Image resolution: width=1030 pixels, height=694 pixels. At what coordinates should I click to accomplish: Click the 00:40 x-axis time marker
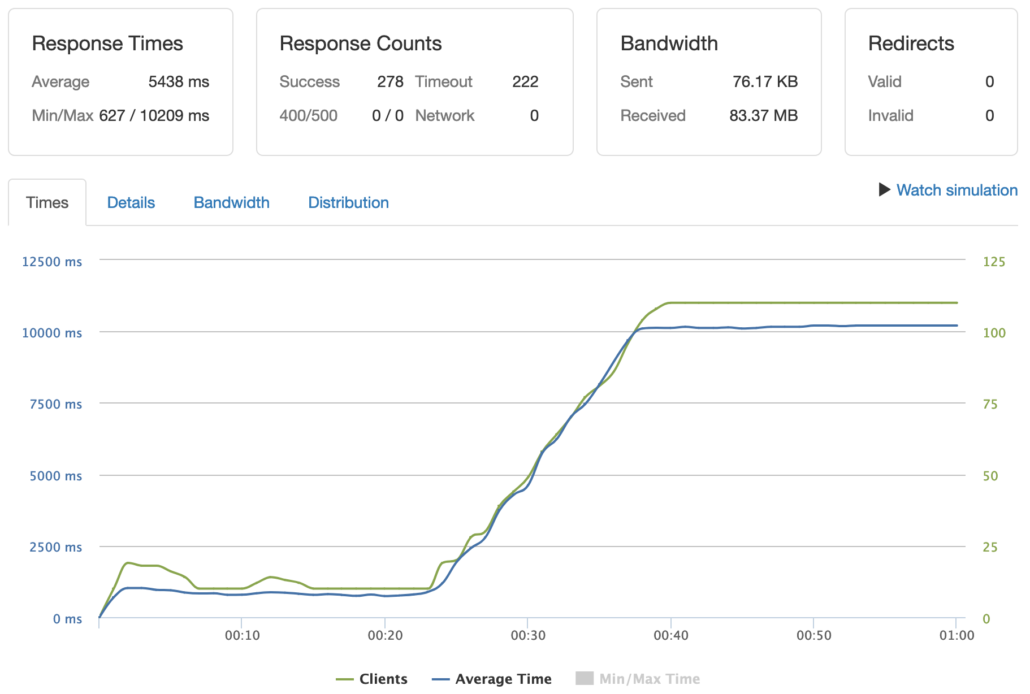pyautogui.click(x=670, y=636)
